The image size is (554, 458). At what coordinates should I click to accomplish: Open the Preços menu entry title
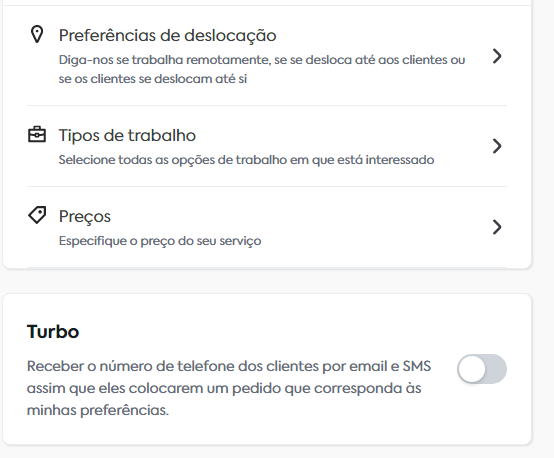click(85, 217)
